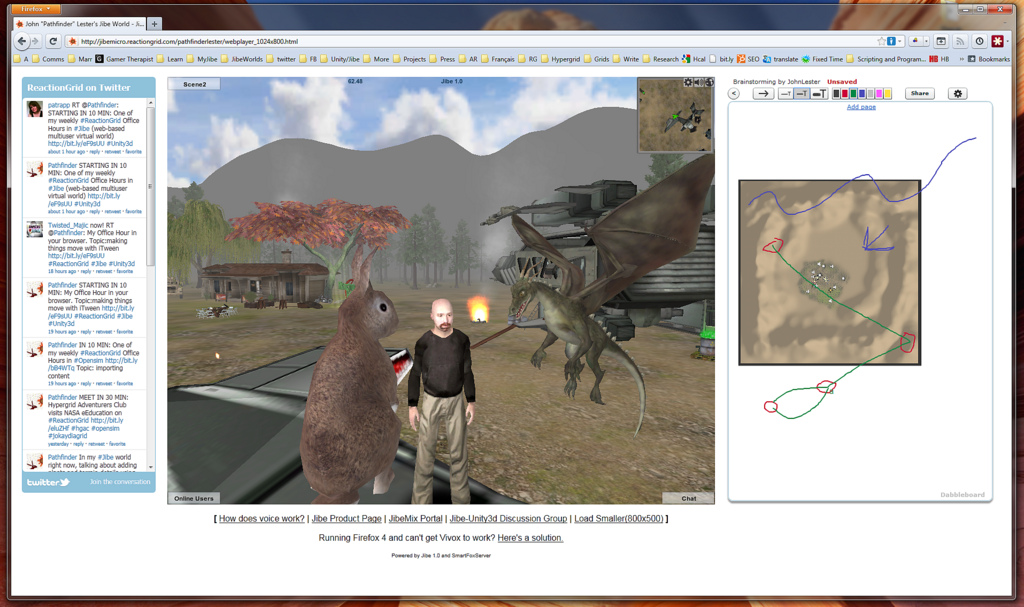Select the forward arrow drawing tool in Dabbleboard
The image size is (1024, 607).
tap(764, 93)
